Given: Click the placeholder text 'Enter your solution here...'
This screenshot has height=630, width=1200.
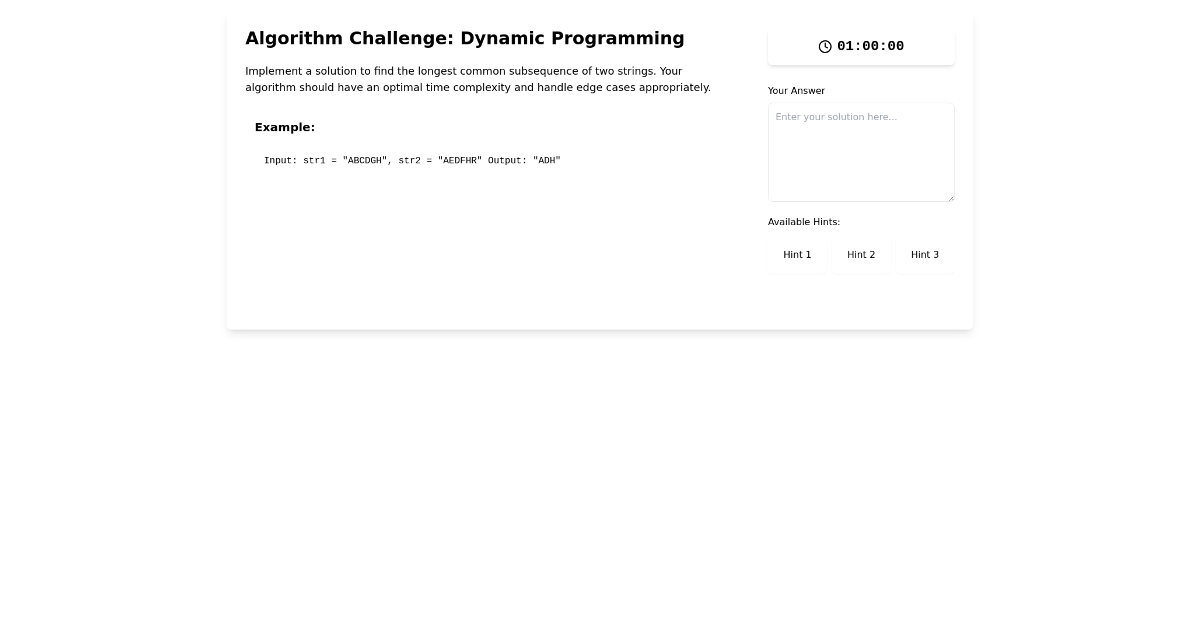Looking at the screenshot, I should pos(835,117).
